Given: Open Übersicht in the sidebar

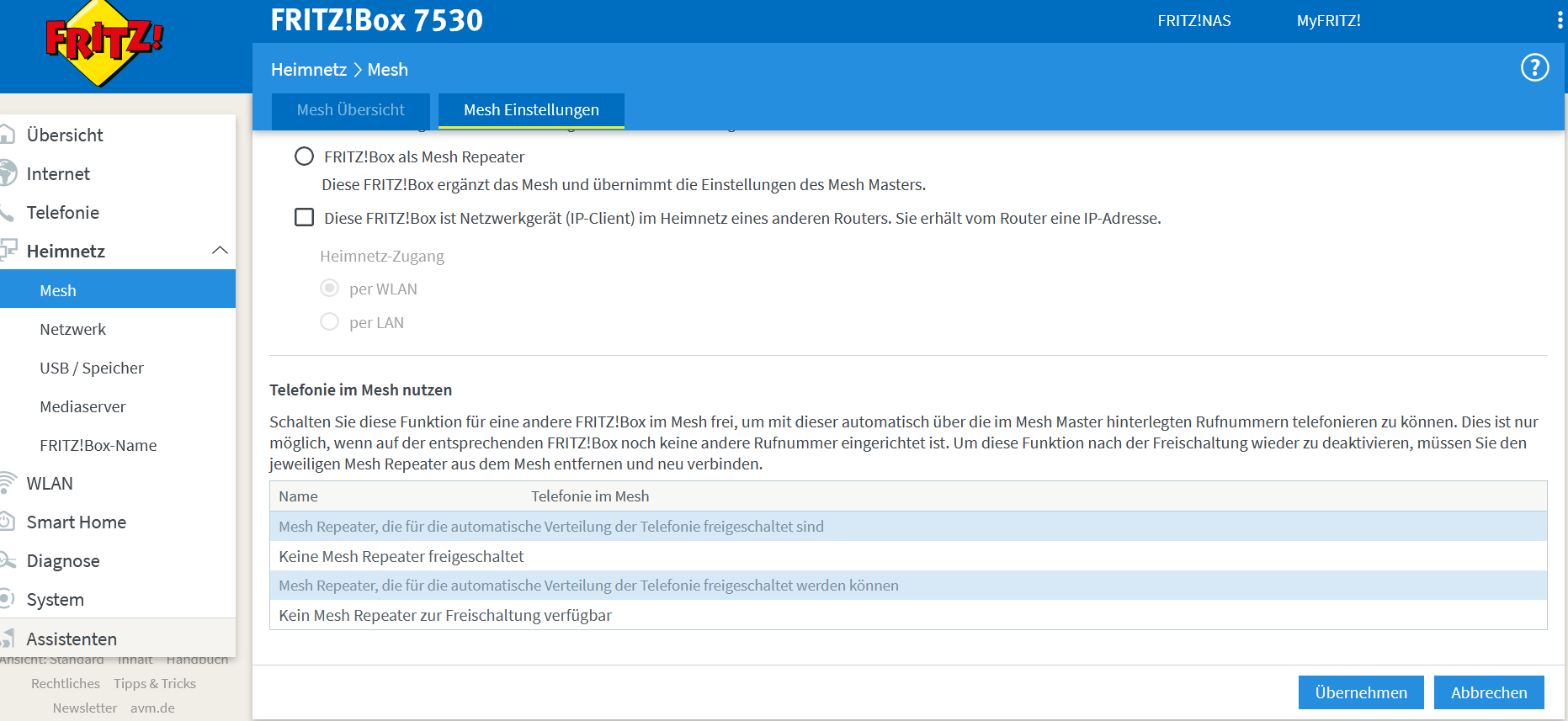Looking at the screenshot, I should [x=65, y=135].
